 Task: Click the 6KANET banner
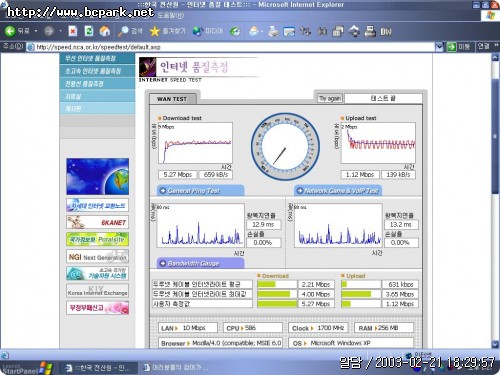click(97, 222)
